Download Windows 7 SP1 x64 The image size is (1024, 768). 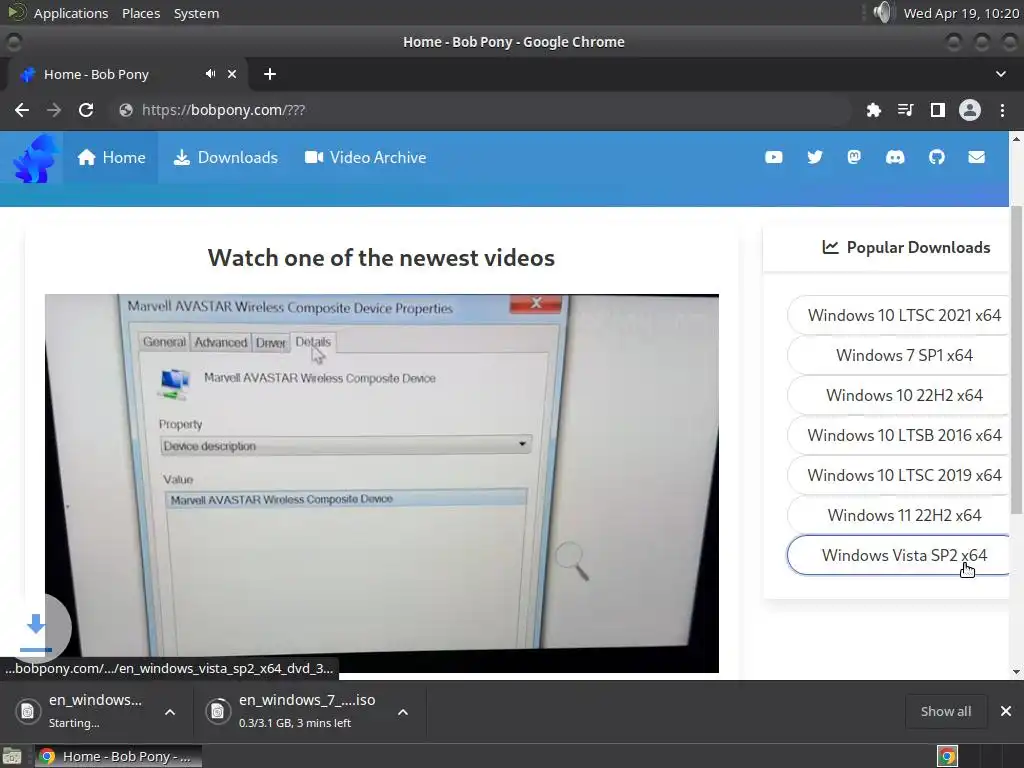pos(899,355)
